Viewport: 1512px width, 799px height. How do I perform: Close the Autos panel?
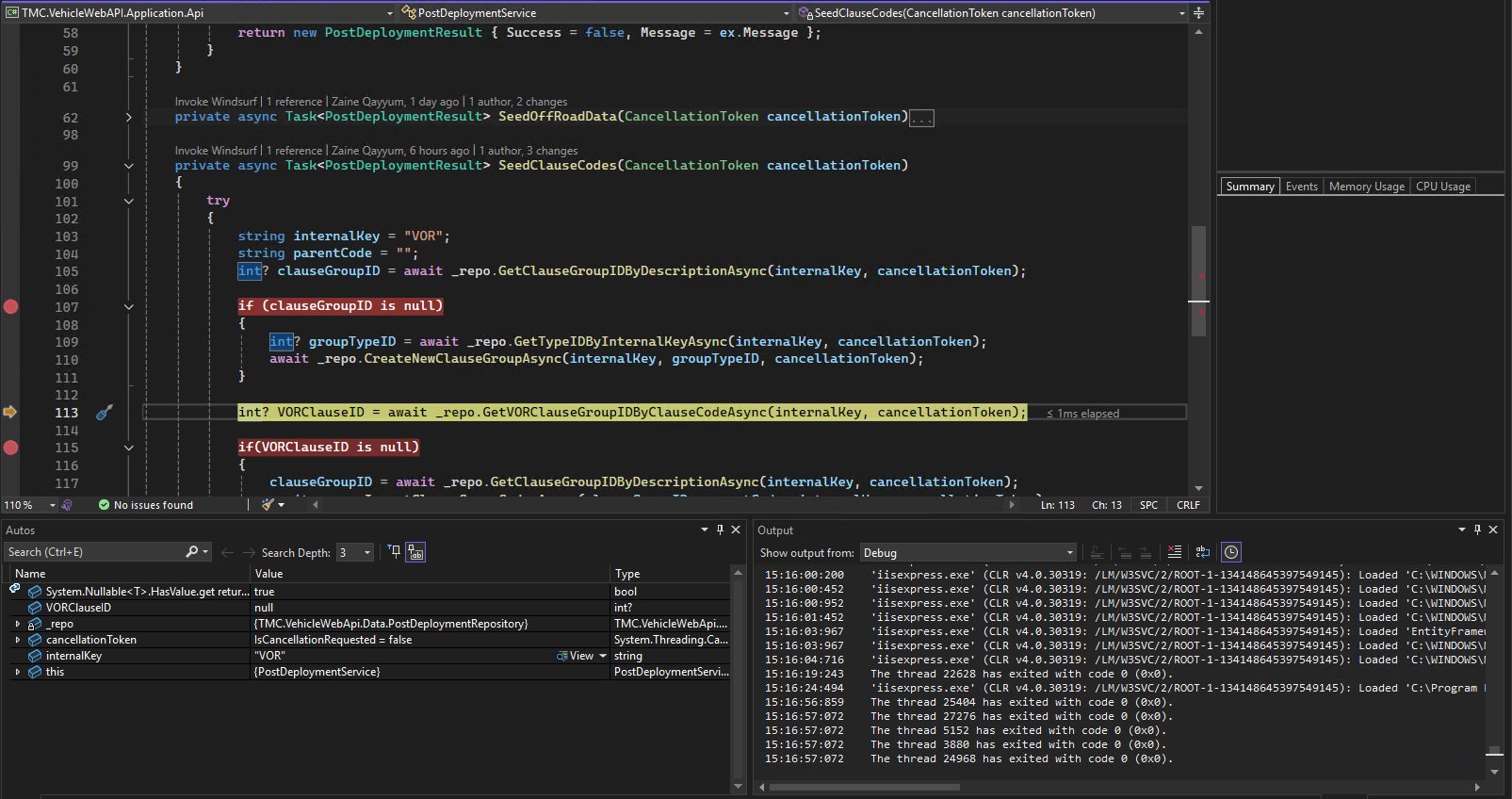(x=736, y=530)
